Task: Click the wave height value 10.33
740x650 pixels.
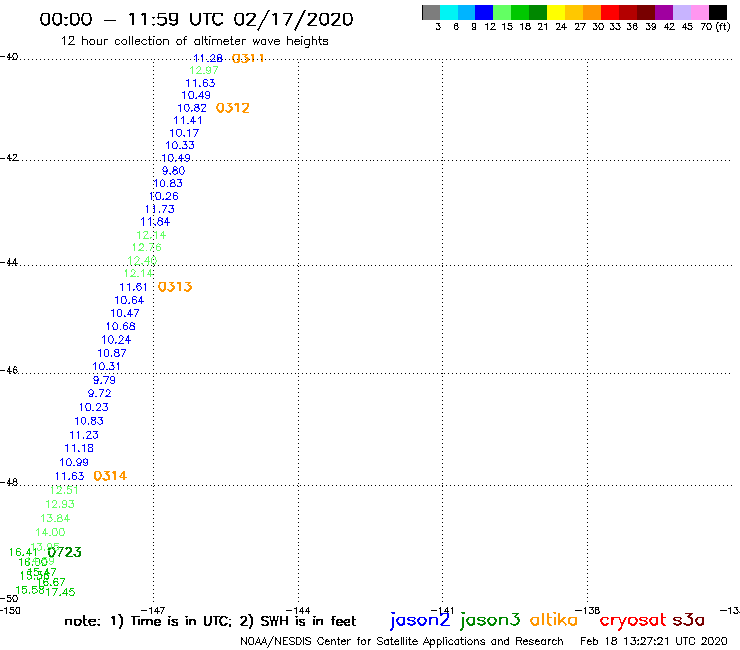Action: pos(180,145)
